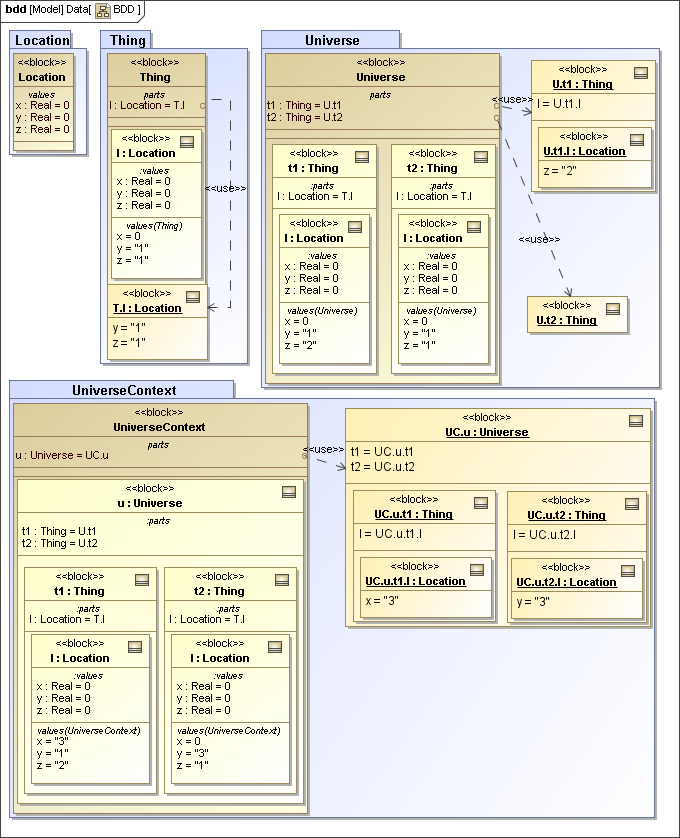The width and height of the screenshot is (680, 838).
Task: Click the UC.u : Universe instance icon
Action: click(x=636, y=421)
